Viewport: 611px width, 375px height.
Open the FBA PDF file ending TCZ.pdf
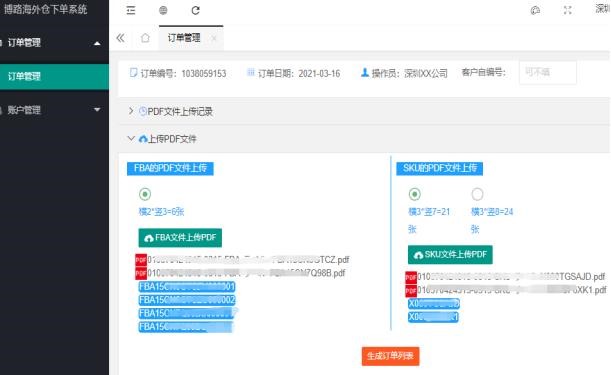(x=248, y=260)
